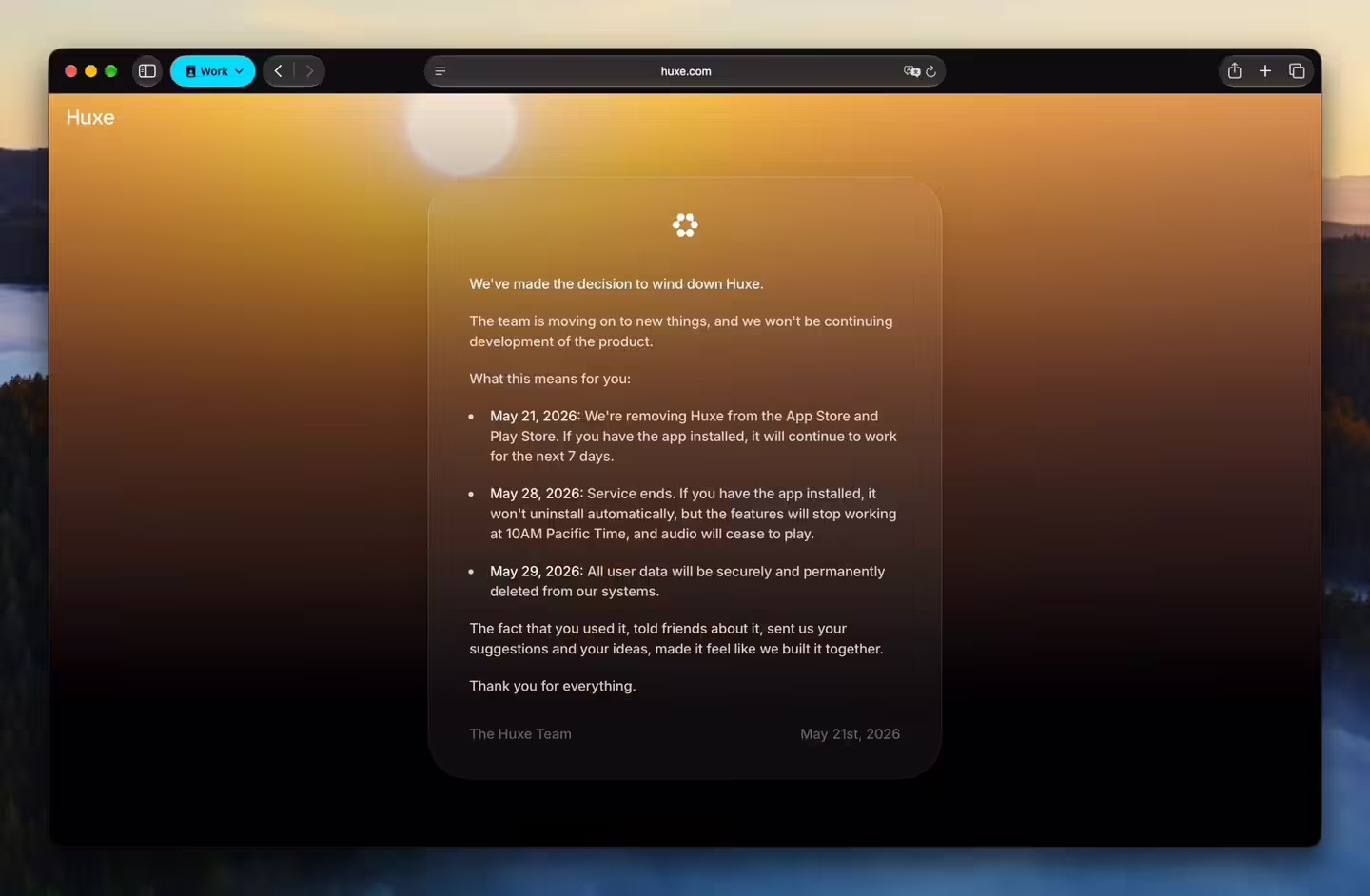Open the page menu icon in address bar

click(440, 71)
